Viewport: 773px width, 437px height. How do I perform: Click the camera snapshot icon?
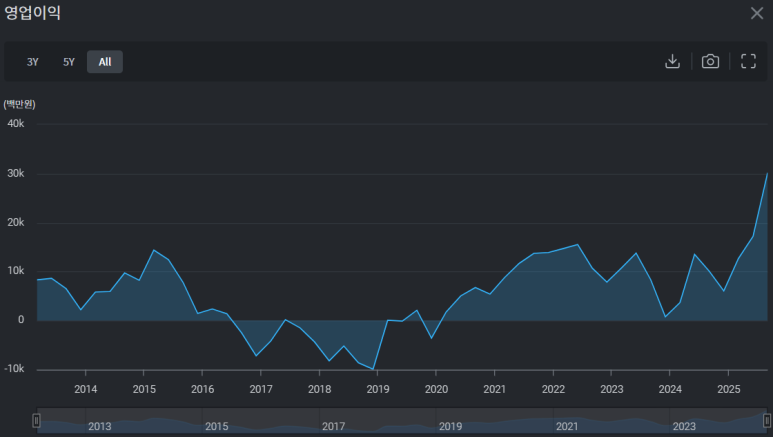click(x=710, y=61)
